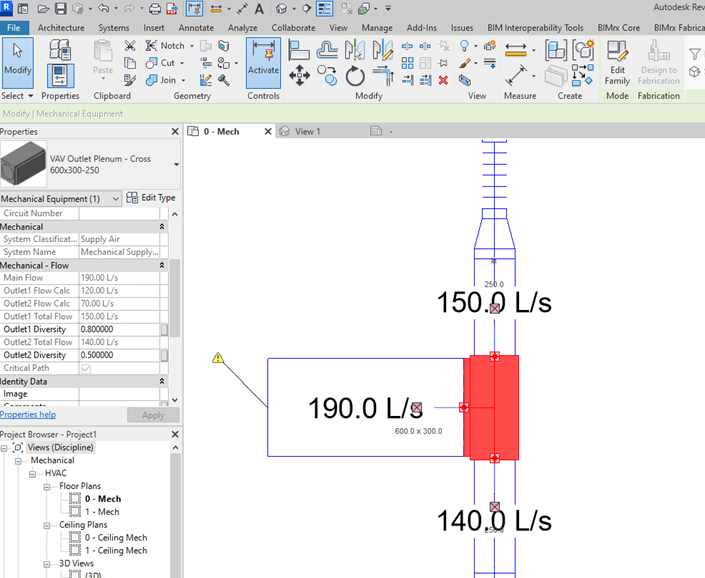This screenshot has height=578, width=705.
Task: Open the Properties help link
Action: [x=28, y=415]
